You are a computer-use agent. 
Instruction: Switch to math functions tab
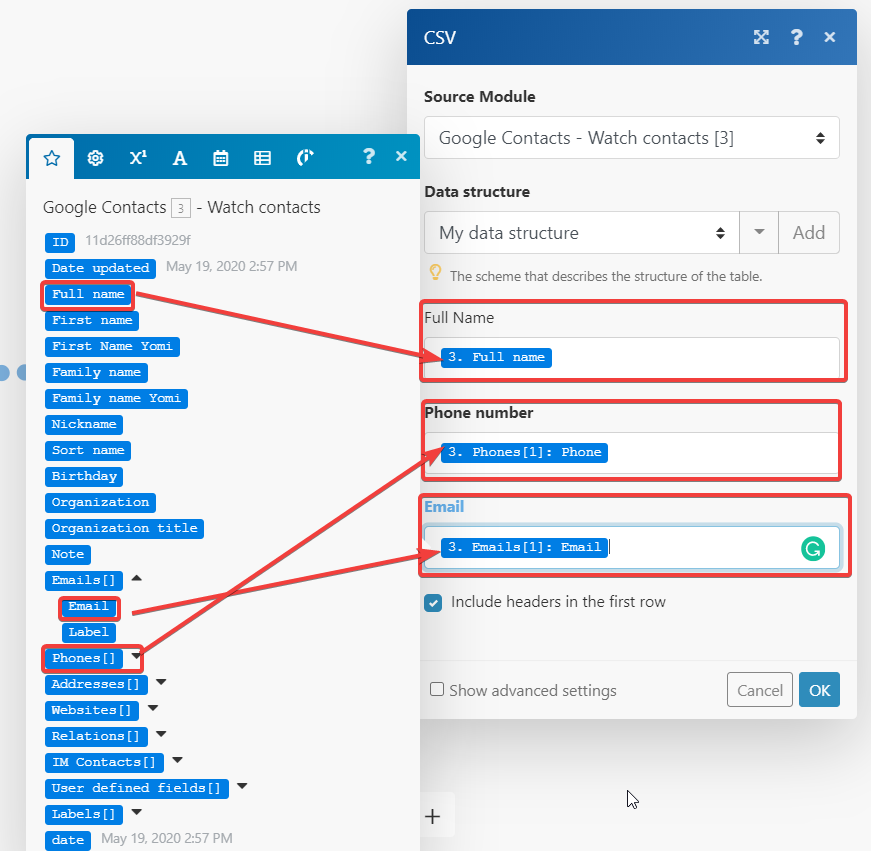[138, 158]
